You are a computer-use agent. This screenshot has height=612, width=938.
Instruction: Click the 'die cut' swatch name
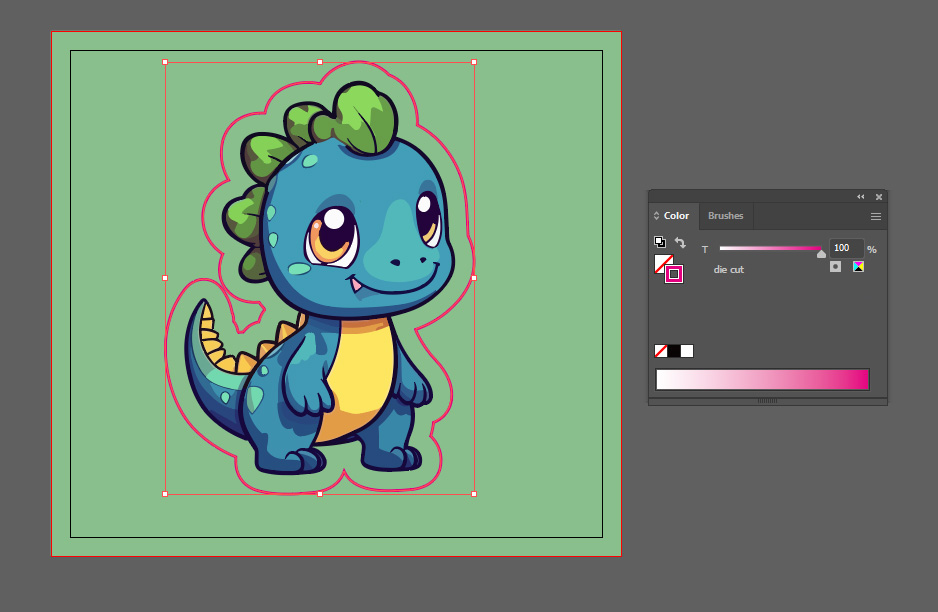[x=729, y=270]
